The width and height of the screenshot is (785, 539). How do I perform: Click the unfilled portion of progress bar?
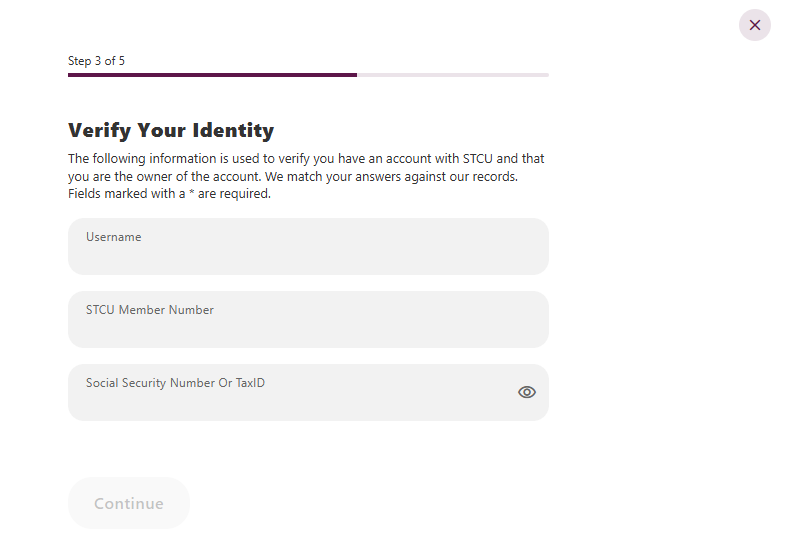pos(453,75)
